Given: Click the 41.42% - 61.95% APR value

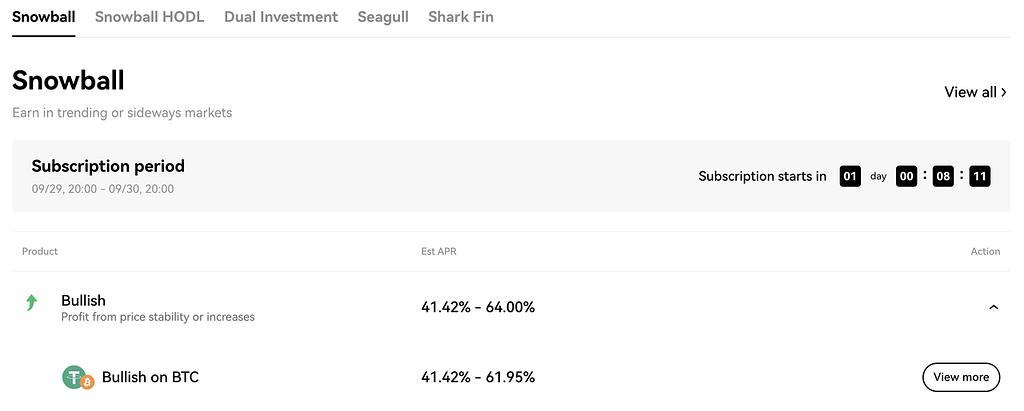Looking at the screenshot, I should coord(478,377).
